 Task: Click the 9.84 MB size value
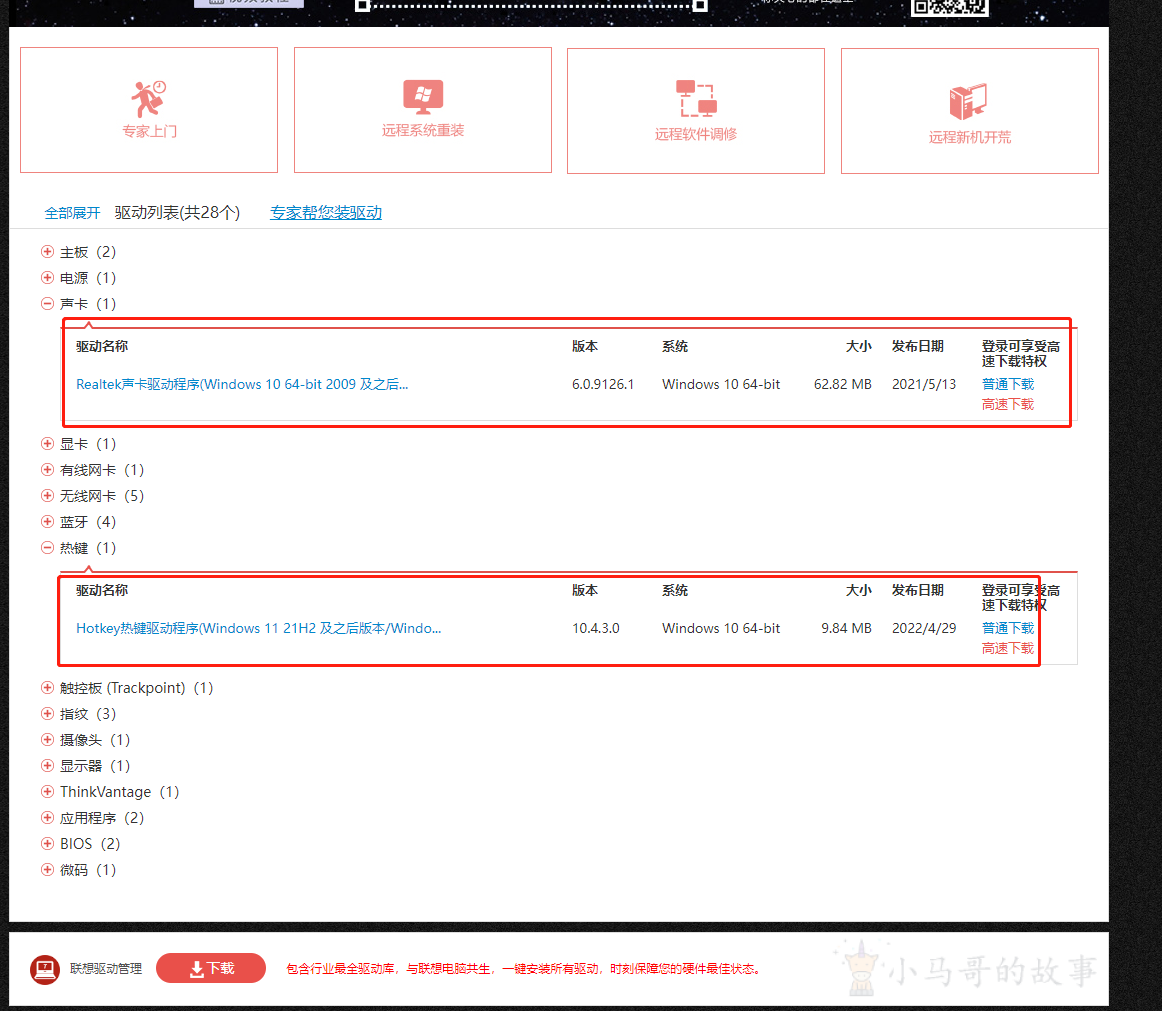tap(846, 628)
